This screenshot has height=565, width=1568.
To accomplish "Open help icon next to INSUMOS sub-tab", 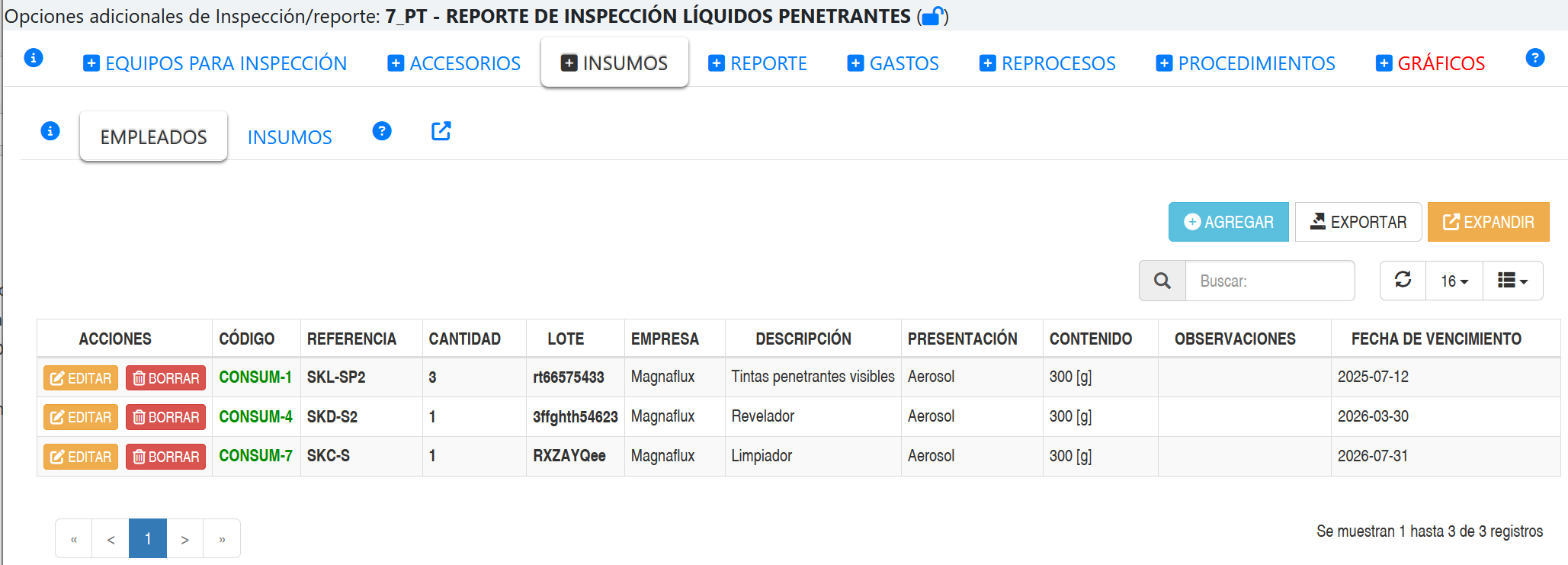I will (382, 131).
